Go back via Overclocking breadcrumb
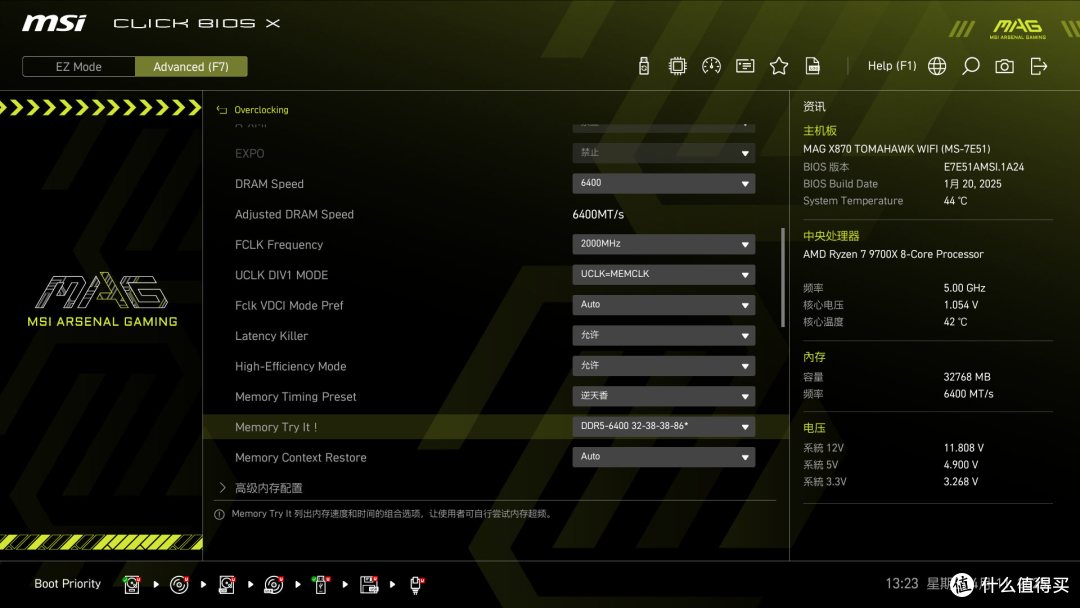The height and width of the screenshot is (608, 1080). 261,110
